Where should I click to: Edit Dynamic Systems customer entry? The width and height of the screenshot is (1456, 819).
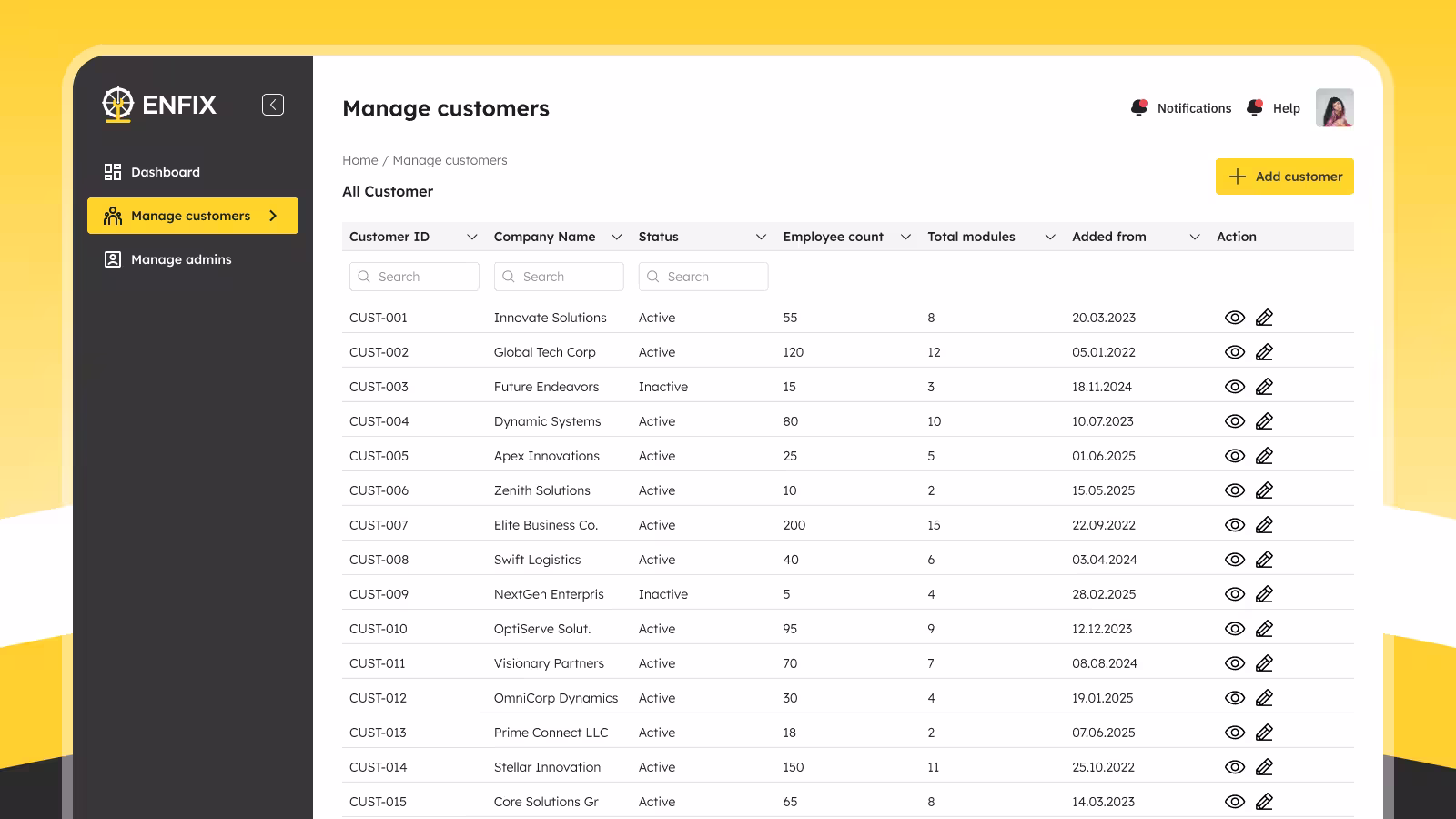[1264, 421]
